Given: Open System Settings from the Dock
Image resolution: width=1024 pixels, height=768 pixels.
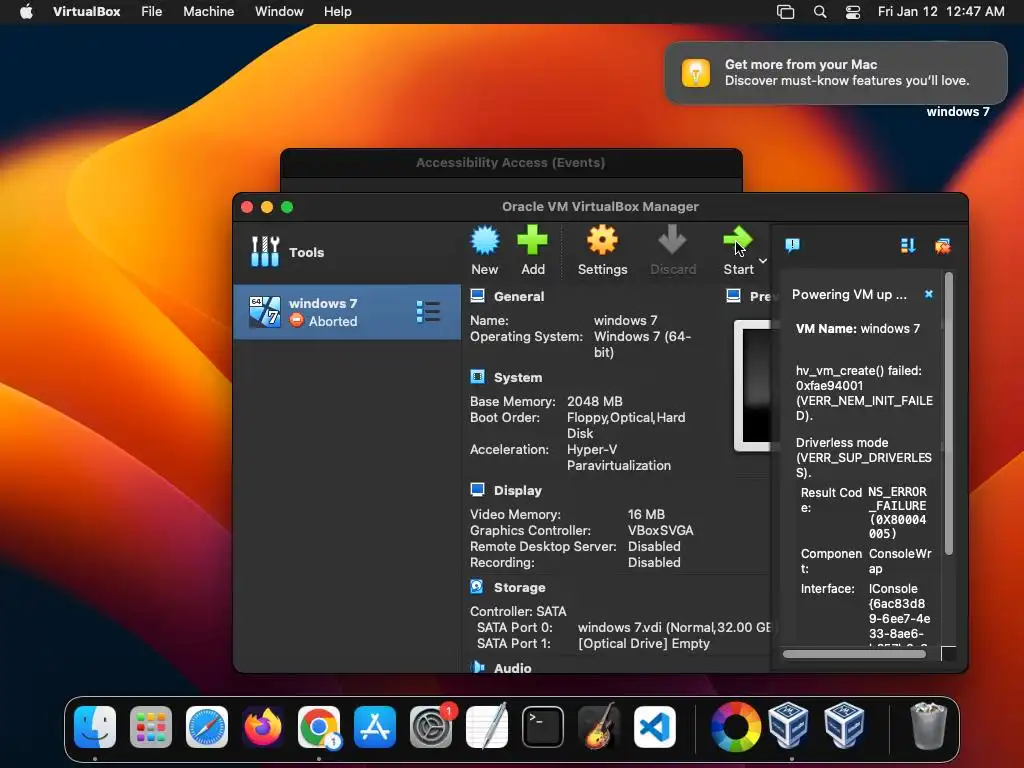Looking at the screenshot, I should pos(431,726).
